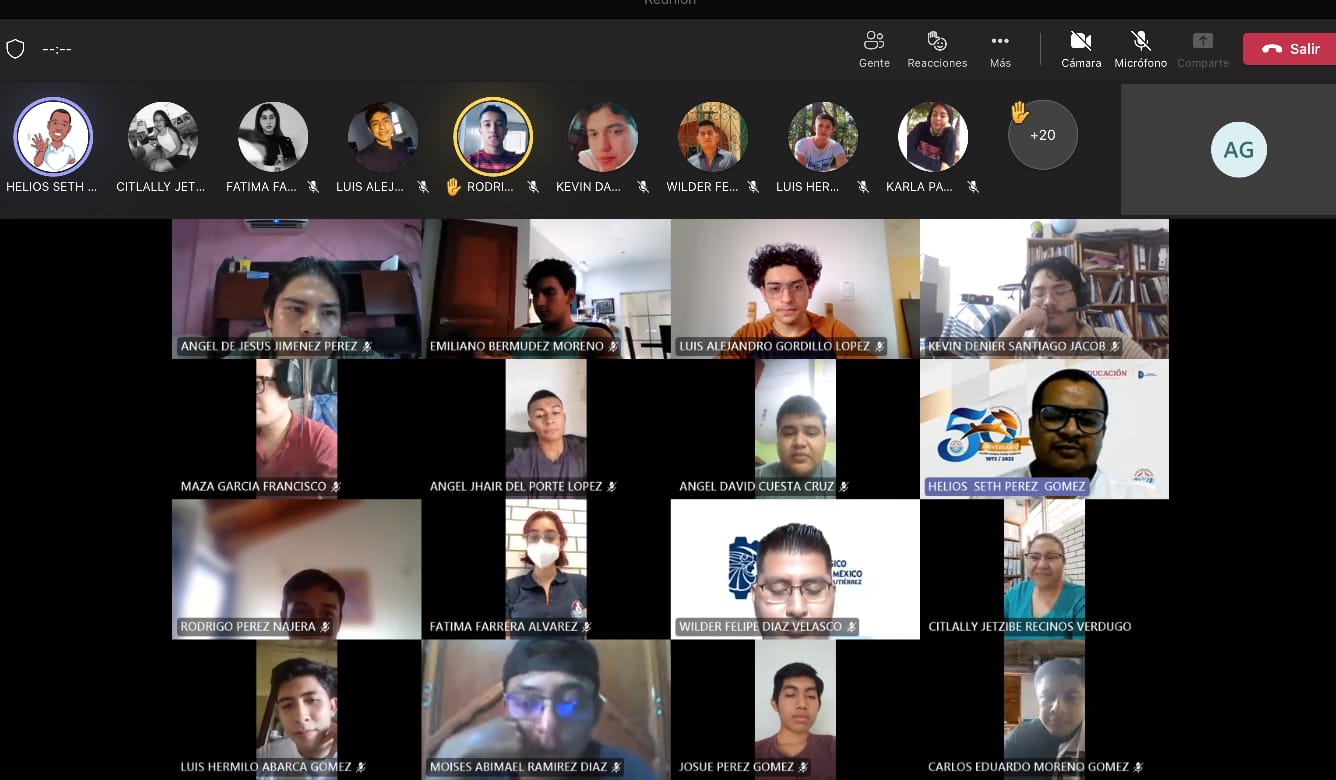Select Maza Garcia Francisco video tile
This screenshot has width=1336, height=780.
297,428
